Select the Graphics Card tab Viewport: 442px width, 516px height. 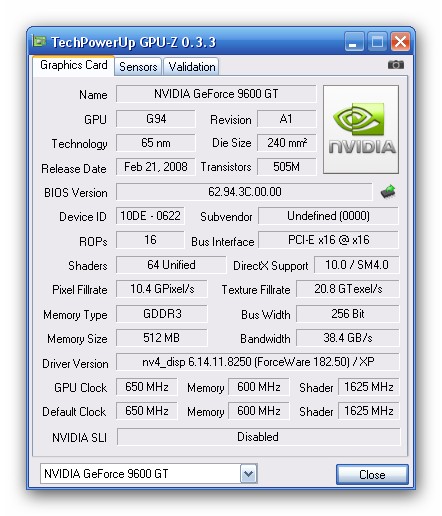point(74,65)
